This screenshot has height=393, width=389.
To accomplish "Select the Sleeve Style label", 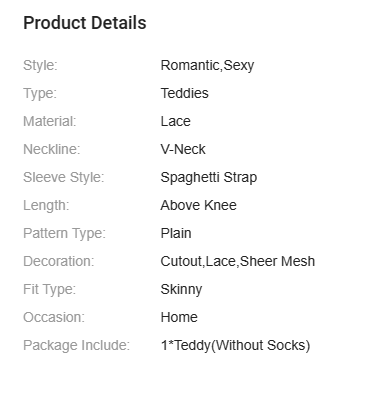I will [x=64, y=177].
